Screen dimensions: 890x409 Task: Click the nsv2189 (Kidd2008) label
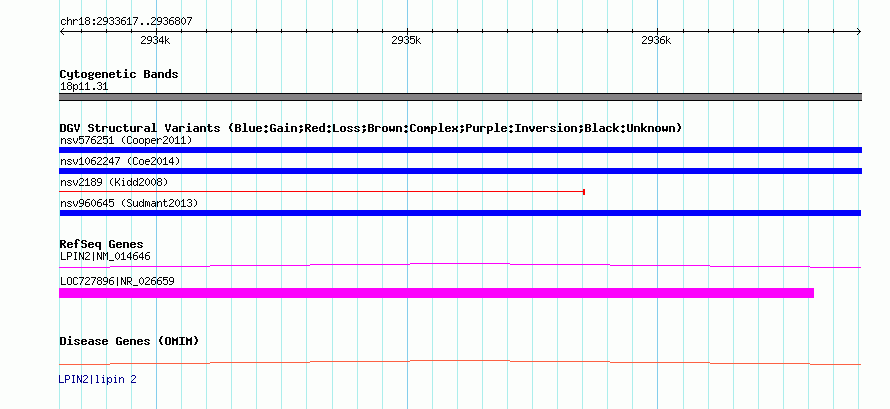114,182
